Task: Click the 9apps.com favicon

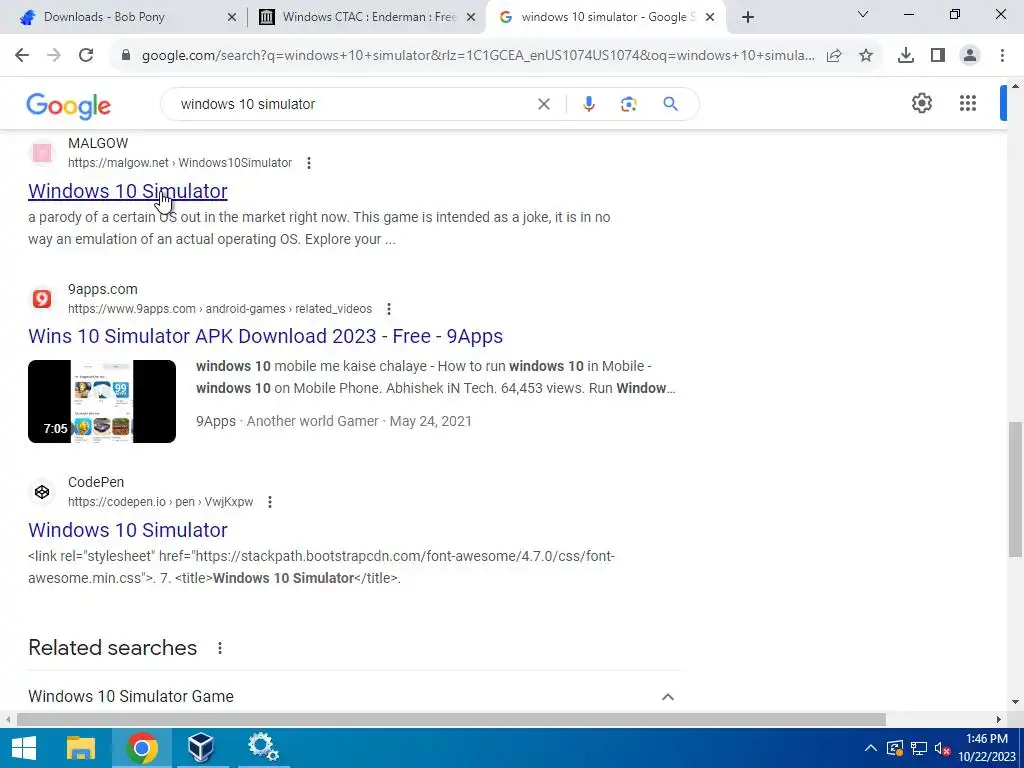Action: [x=42, y=298]
